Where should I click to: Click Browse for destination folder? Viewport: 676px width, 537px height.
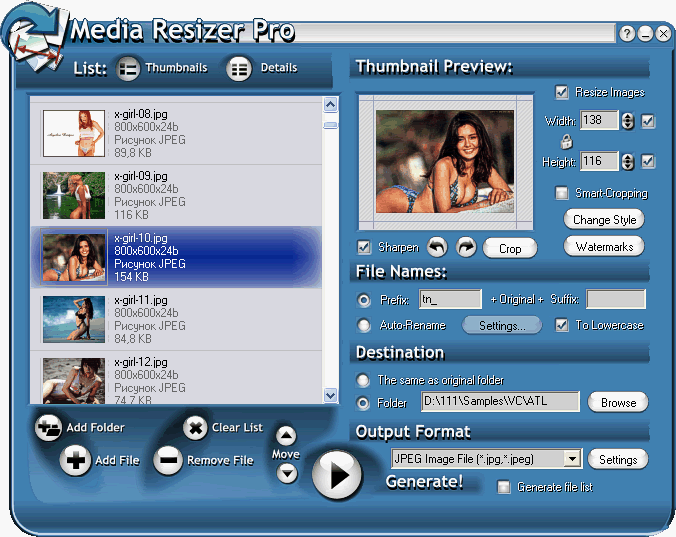pyautogui.click(x=618, y=402)
